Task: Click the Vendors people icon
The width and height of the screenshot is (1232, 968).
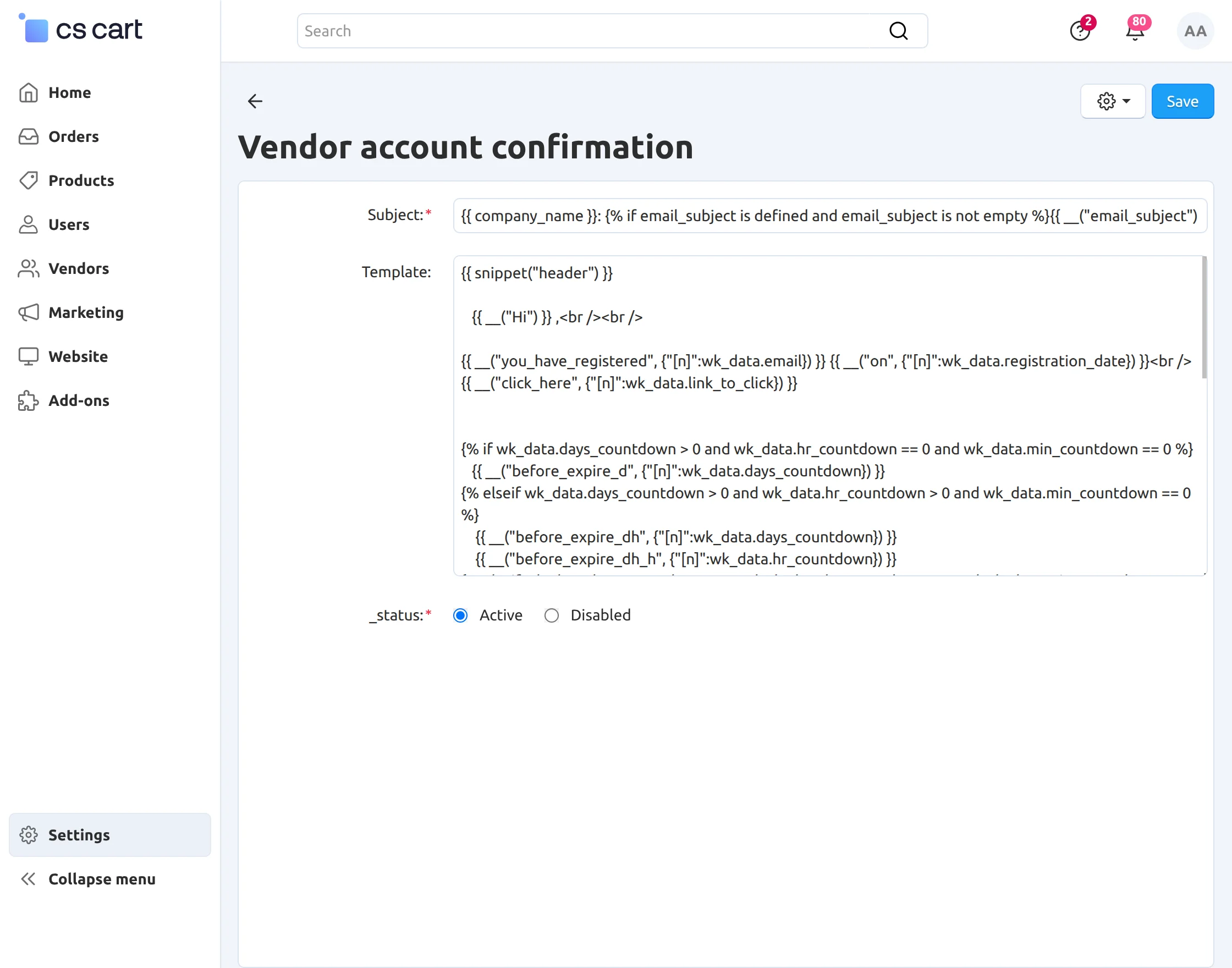Action: click(x=29, y=268)
